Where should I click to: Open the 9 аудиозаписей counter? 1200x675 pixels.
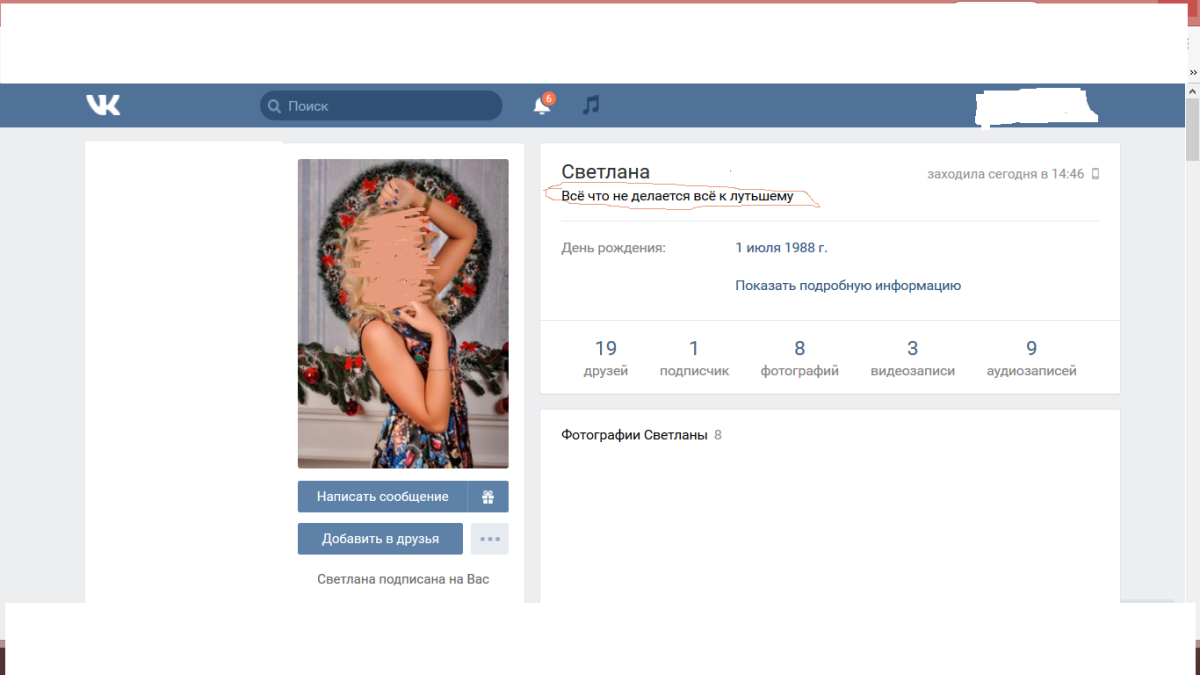click(1031, 358)
